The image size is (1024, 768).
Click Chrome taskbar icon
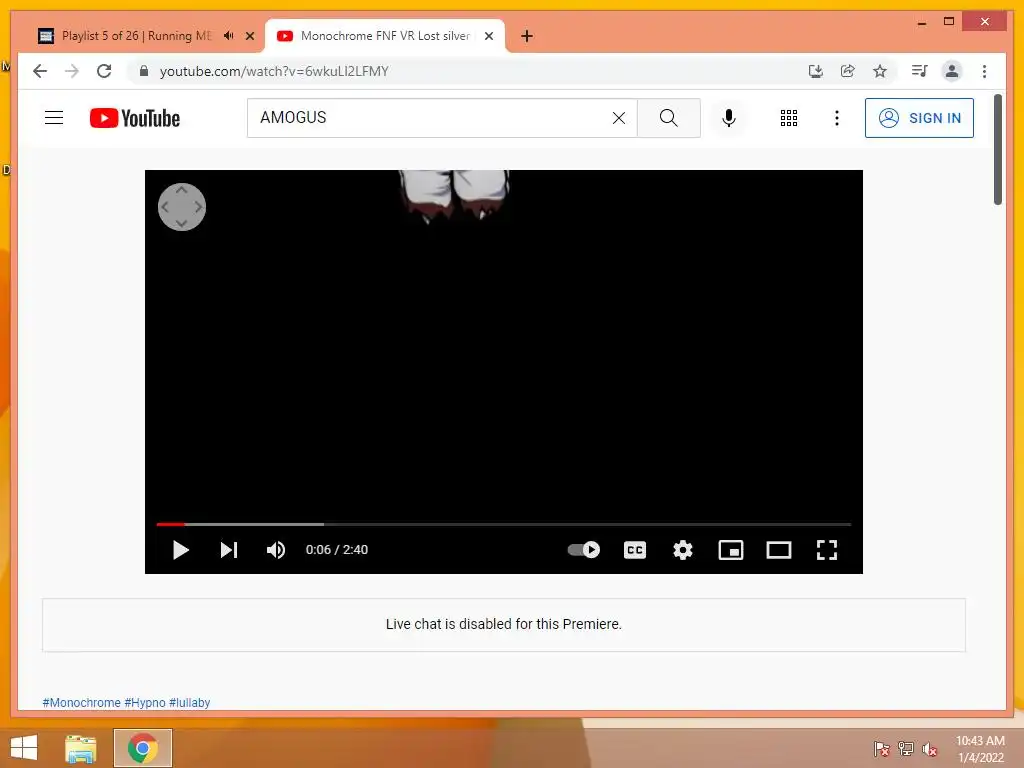143,748
